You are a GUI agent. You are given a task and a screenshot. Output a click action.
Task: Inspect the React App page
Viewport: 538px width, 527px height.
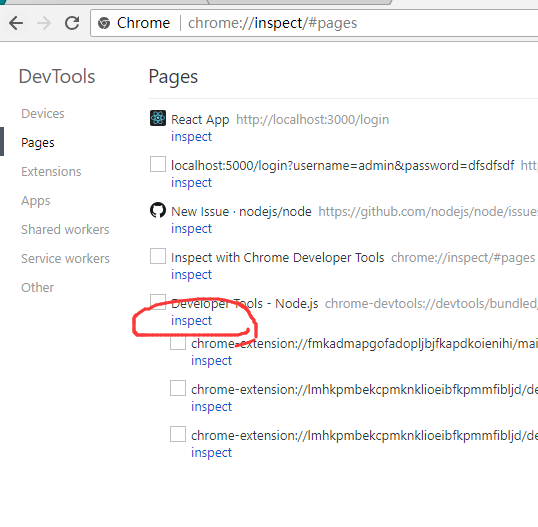tap(191, 137)
